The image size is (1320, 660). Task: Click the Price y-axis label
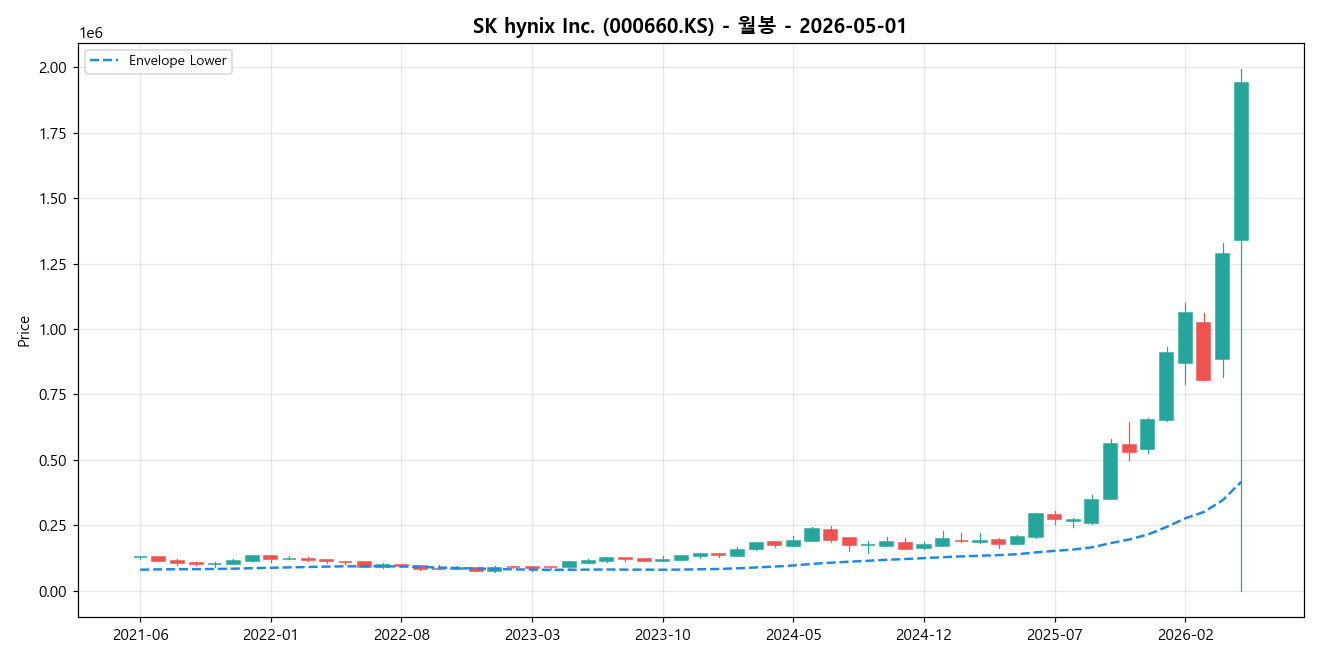pos(24,330)
